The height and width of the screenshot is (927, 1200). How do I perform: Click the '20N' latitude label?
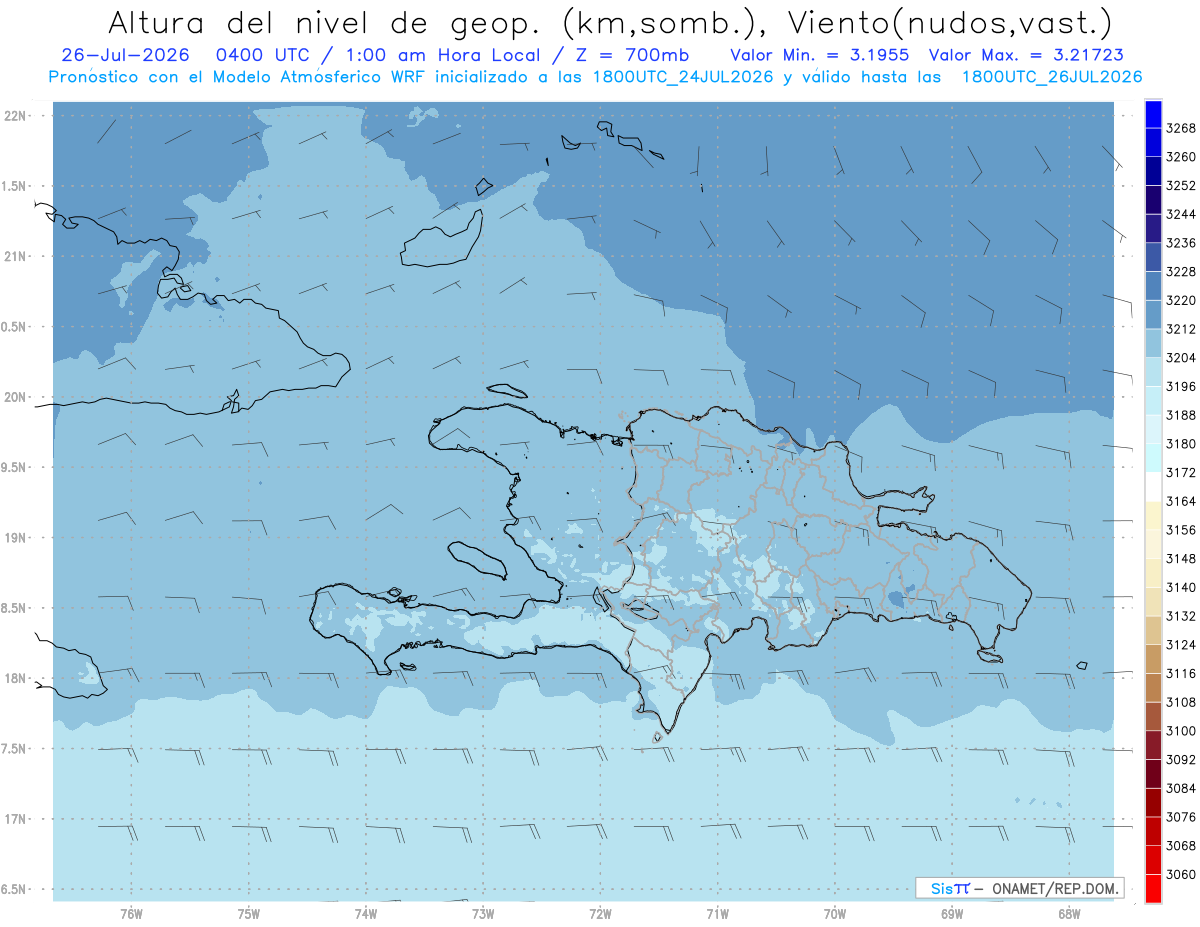click(x=15, y=397)
